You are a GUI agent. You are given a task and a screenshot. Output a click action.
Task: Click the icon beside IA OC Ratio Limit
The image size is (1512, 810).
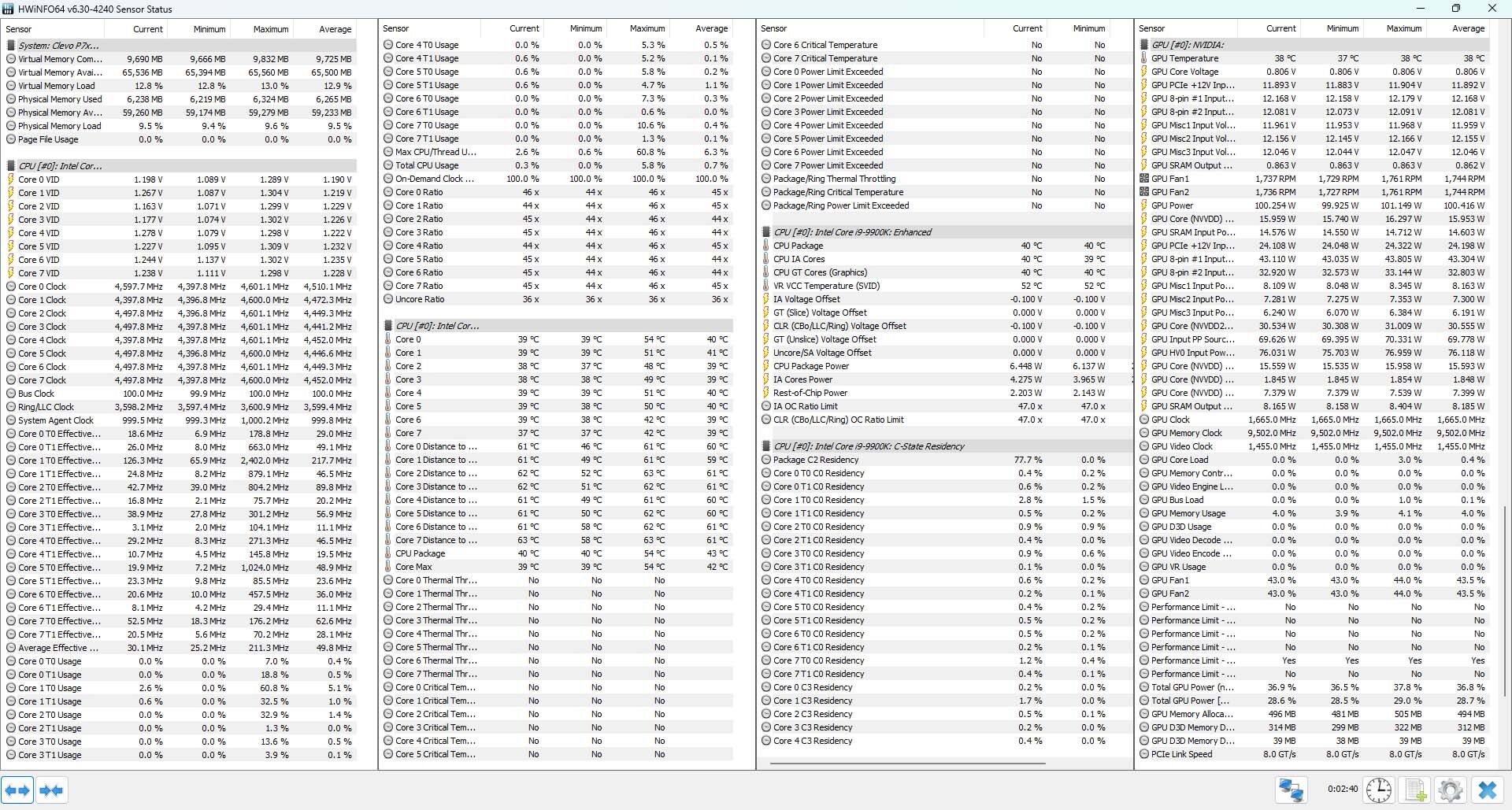click(766, 406)
